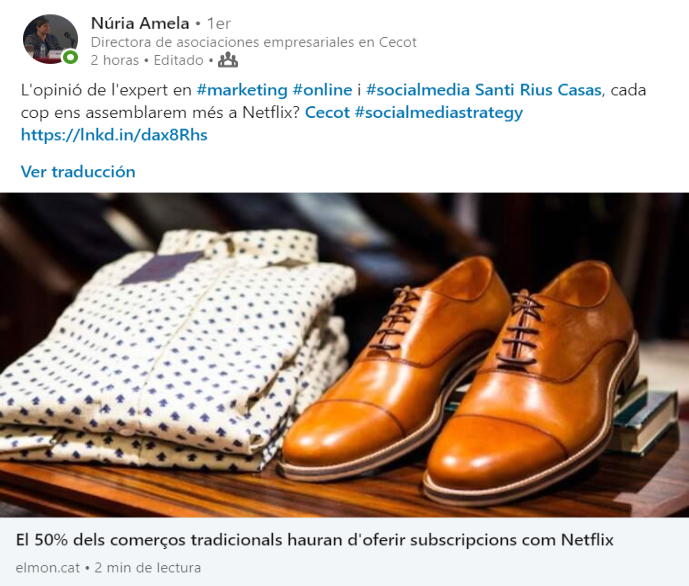Open the #socialmediastrategy hashtag
This screenshot has width=689, height=586.
coord(439,113)
